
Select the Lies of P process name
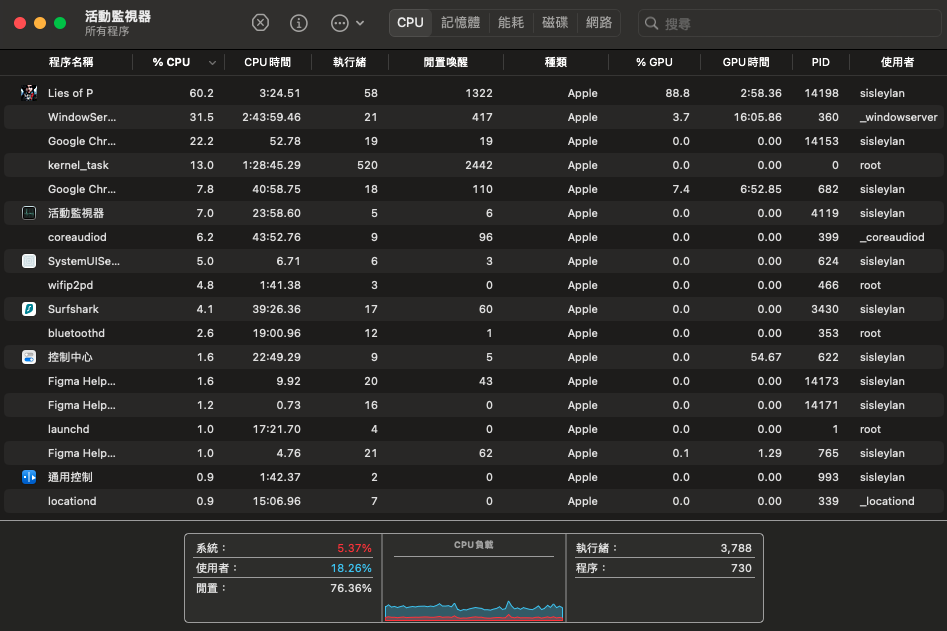coord(71,93)
